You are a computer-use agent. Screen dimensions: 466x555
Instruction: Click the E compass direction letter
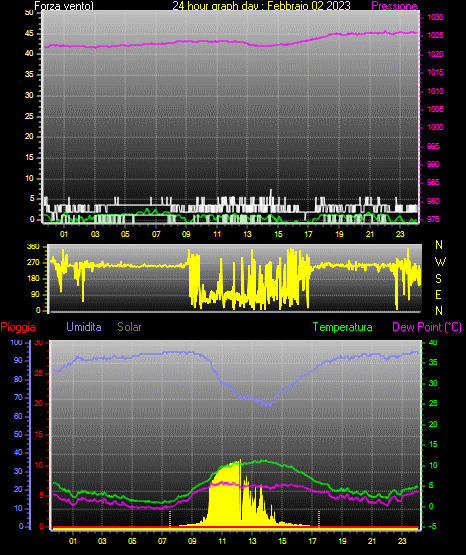(x=438, y=295)
